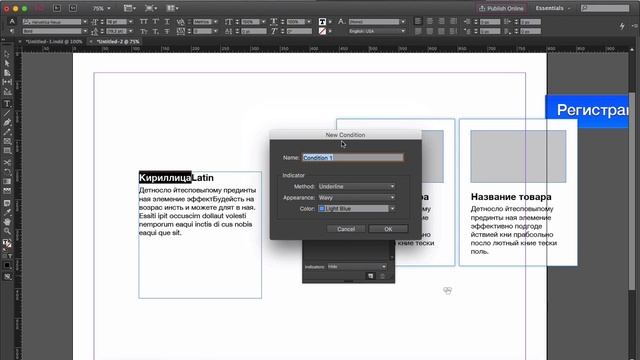Screen dimensions: 640x360
Task: Select the Gap tool
Action: point(7,82)
